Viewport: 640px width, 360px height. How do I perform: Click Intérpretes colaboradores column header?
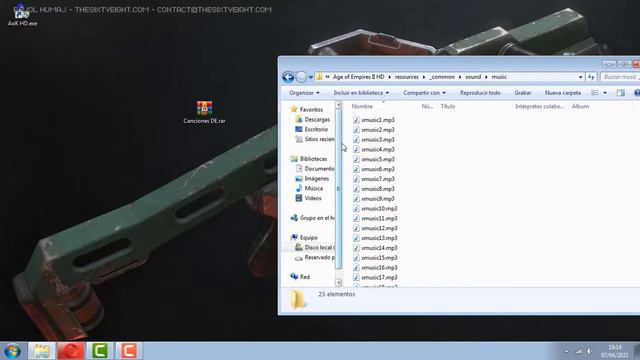tap(539, 107)
